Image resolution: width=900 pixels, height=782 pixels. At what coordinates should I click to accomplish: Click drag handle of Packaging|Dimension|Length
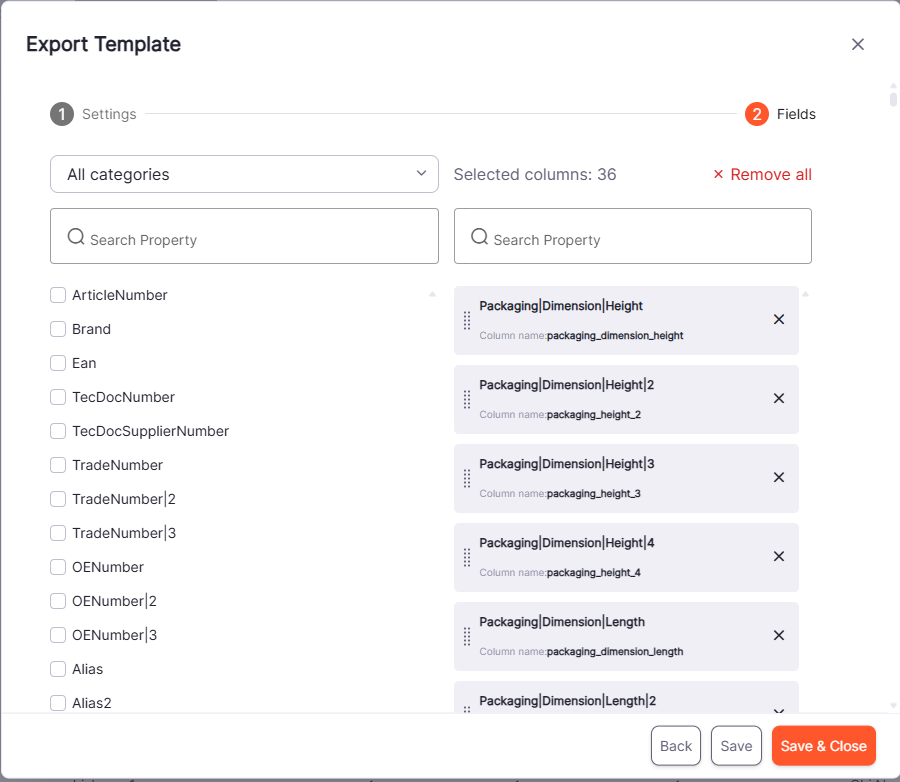click(x=467, y=636)
